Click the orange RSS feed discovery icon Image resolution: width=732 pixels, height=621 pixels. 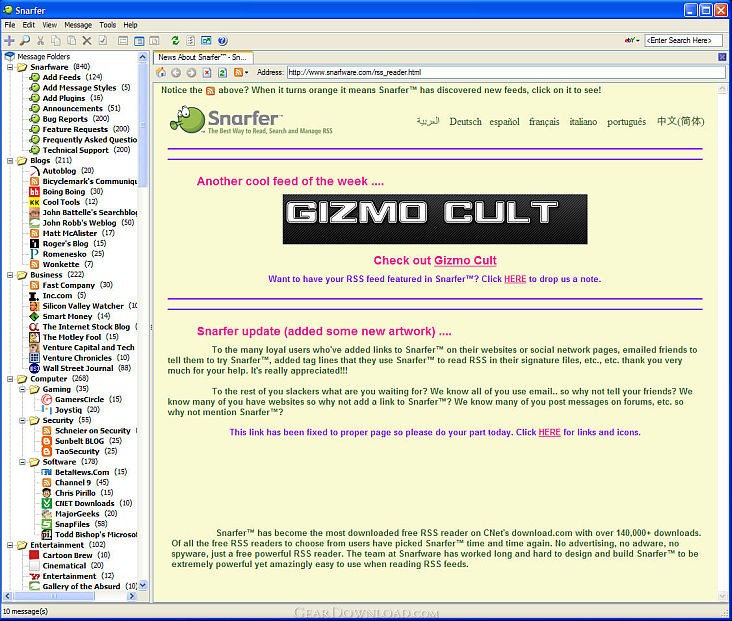[x=239, y=72]
